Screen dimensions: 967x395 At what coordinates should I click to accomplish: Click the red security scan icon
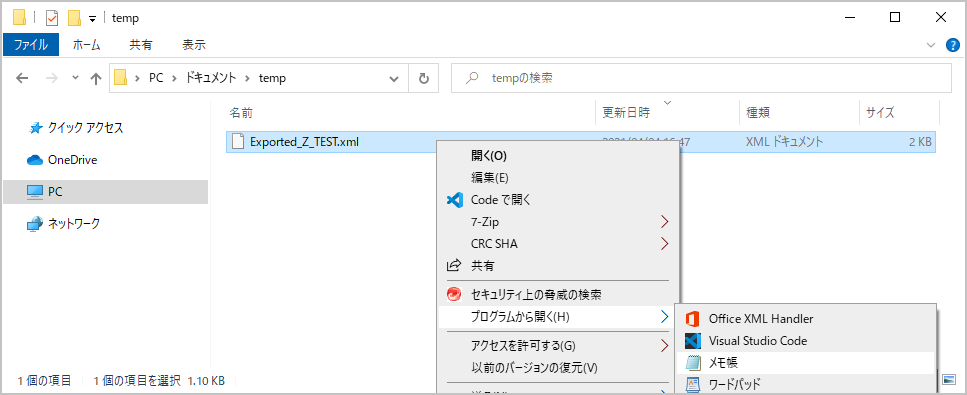(454, 294)
